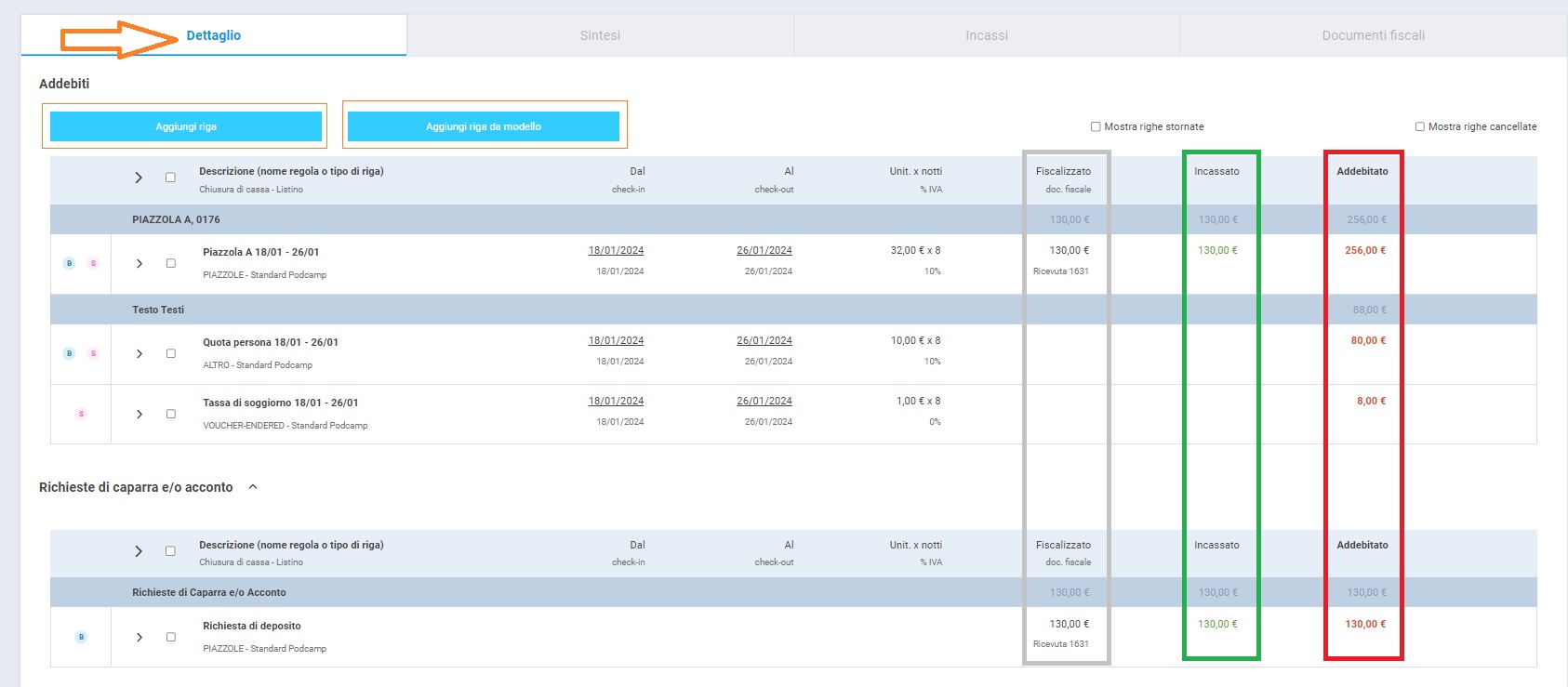Click the pink S badge on Quota persona row
Screen dimensions: 1568x687
93,353
